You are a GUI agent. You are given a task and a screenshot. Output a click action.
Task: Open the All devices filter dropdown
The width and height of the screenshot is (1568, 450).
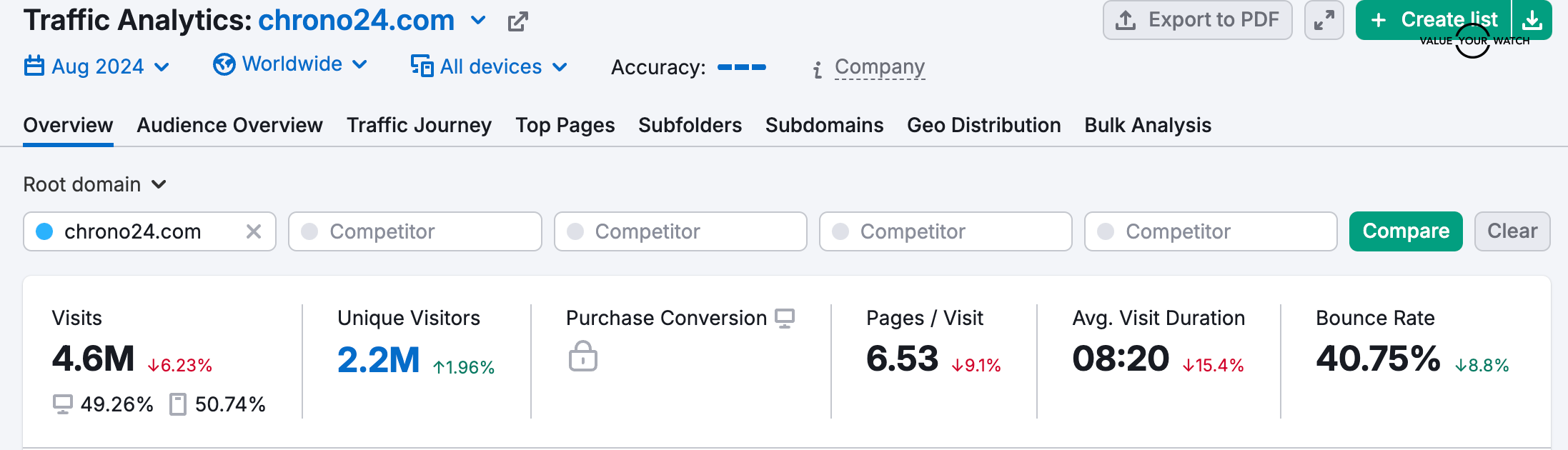pyautogui.click(x=490, y=66)
